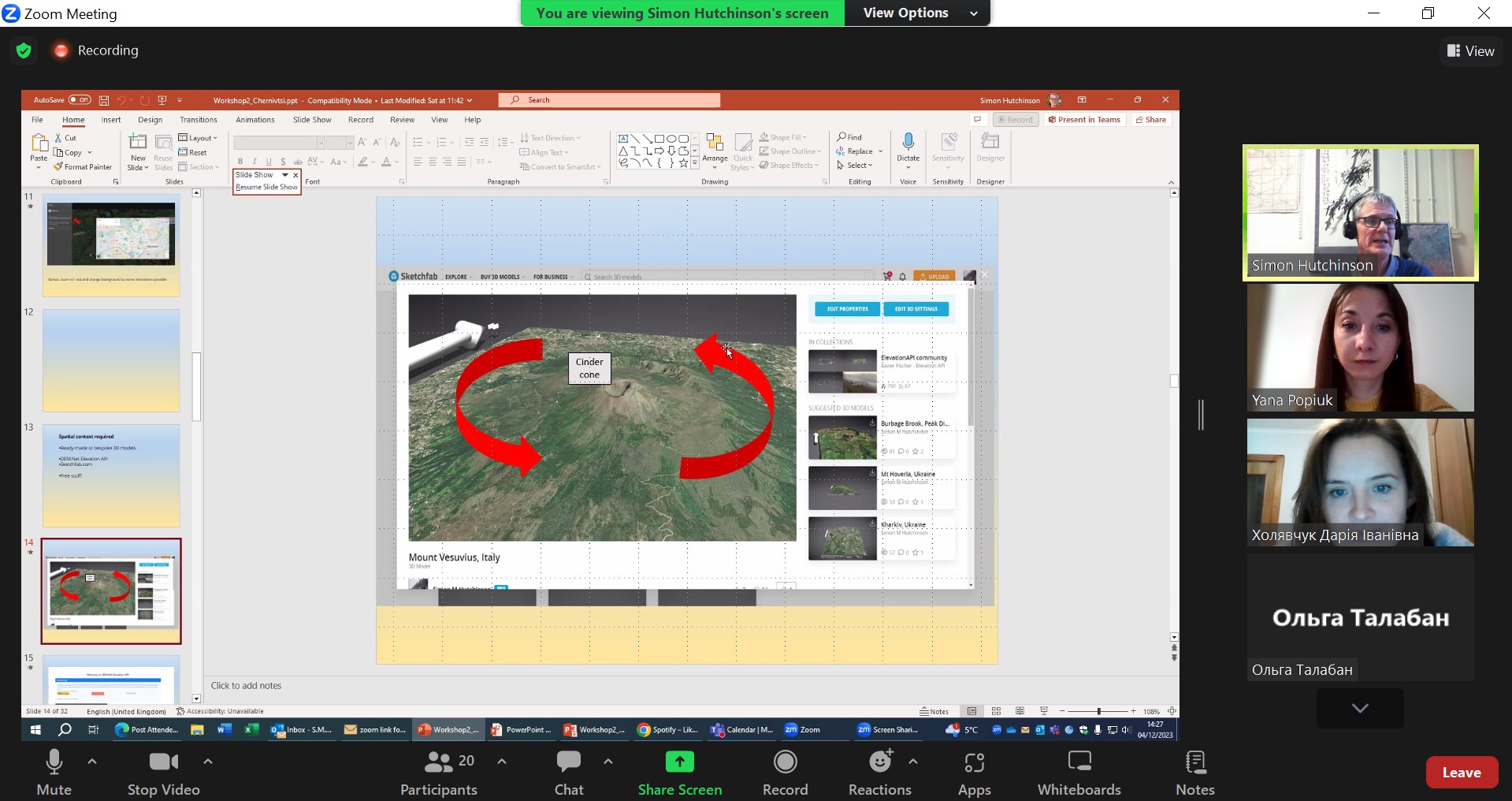Screen dimensions: 1512x801
Task: Click the PowerPoint zoom slider handle
Action: [1098, 711]
